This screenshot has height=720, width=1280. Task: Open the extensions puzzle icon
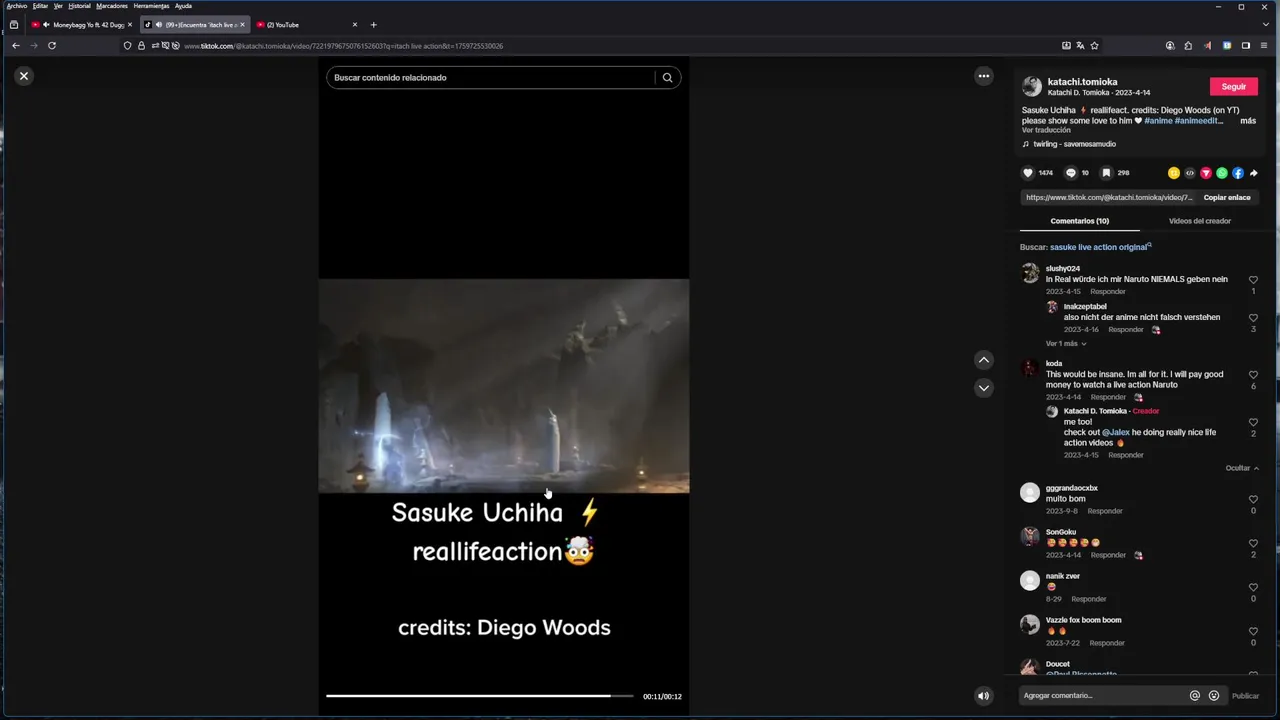pyautogui.click(x=1188, y=46)
